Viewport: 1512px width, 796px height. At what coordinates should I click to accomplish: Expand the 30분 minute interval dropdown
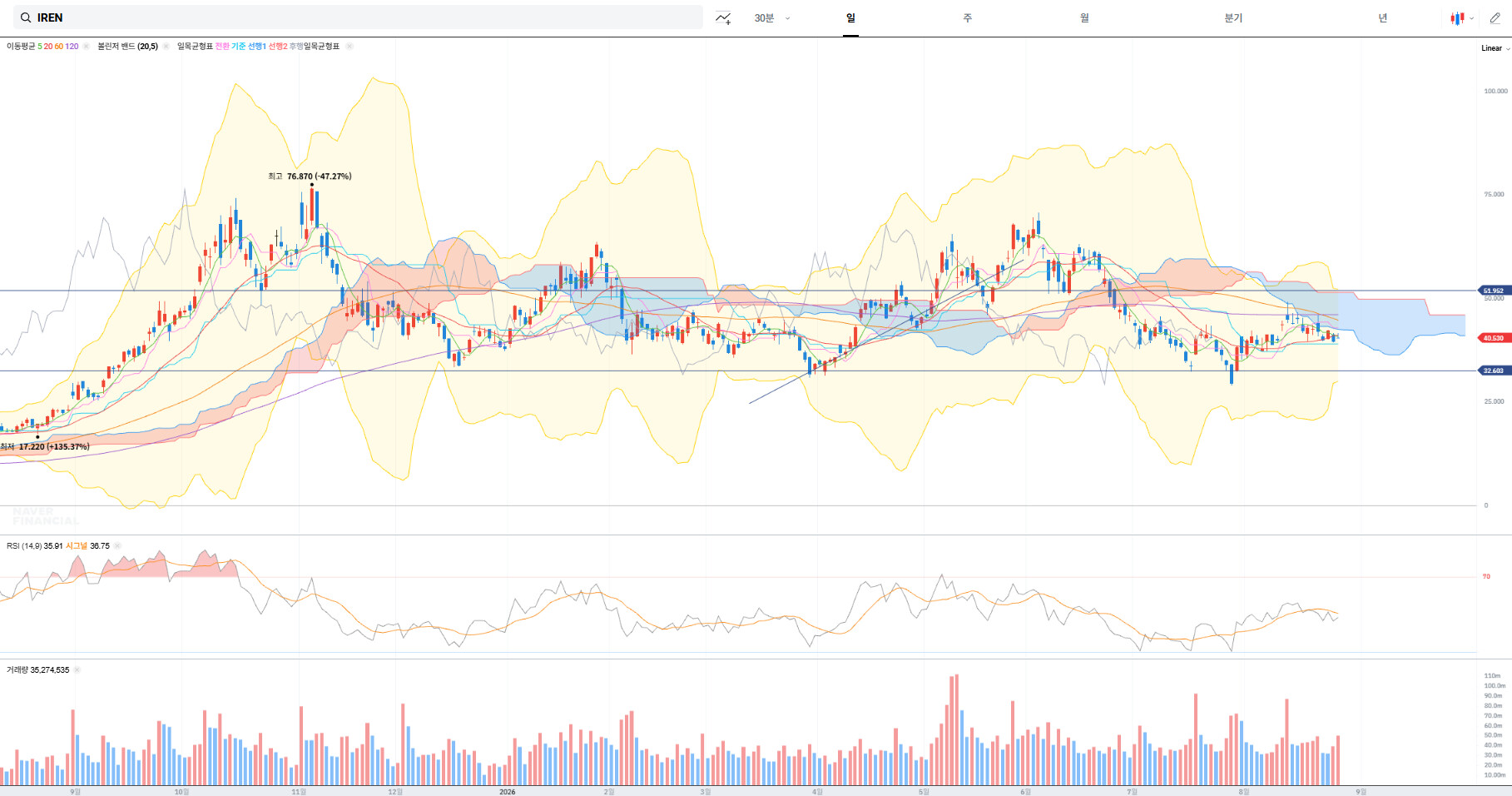772,17
